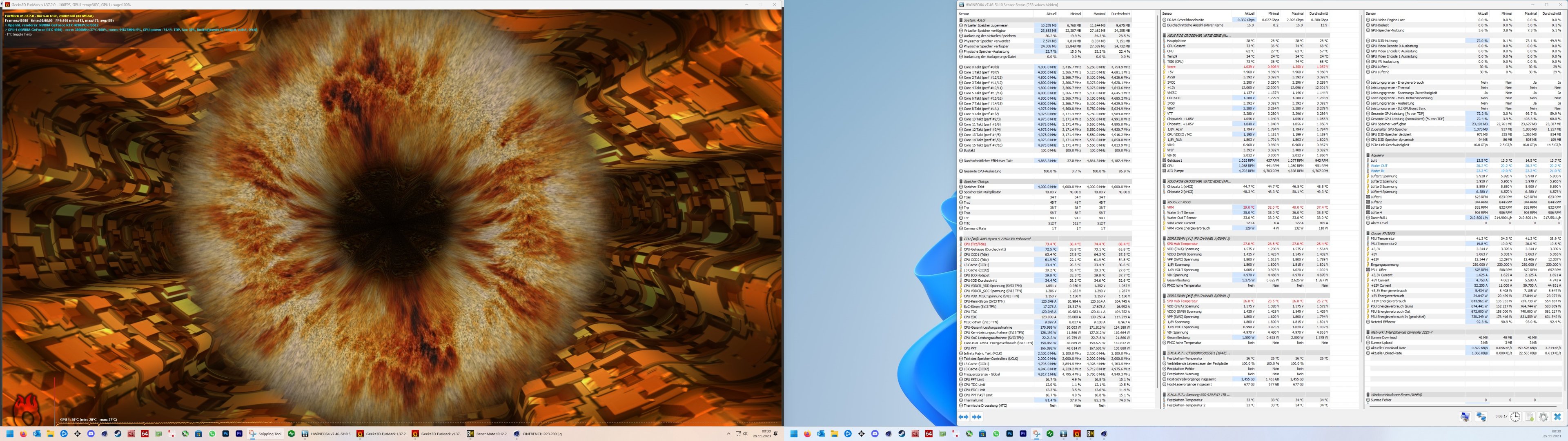Viewport: 1568px width, 441px height.
Task: Click the expand columns arrows button in HWiNFO
Action: [x=964, y=416]
